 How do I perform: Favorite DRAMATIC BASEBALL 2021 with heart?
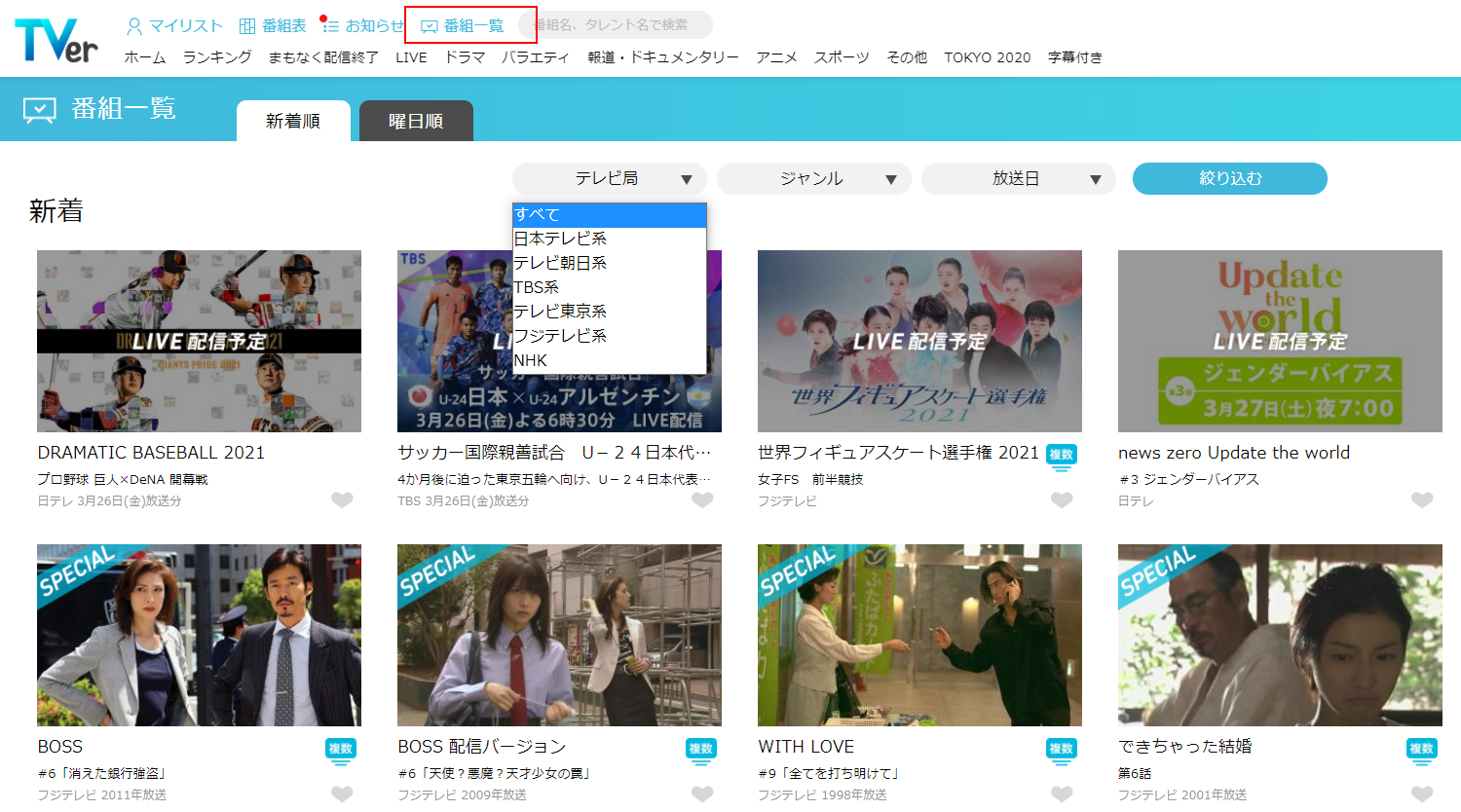click(x=342, y=500)
